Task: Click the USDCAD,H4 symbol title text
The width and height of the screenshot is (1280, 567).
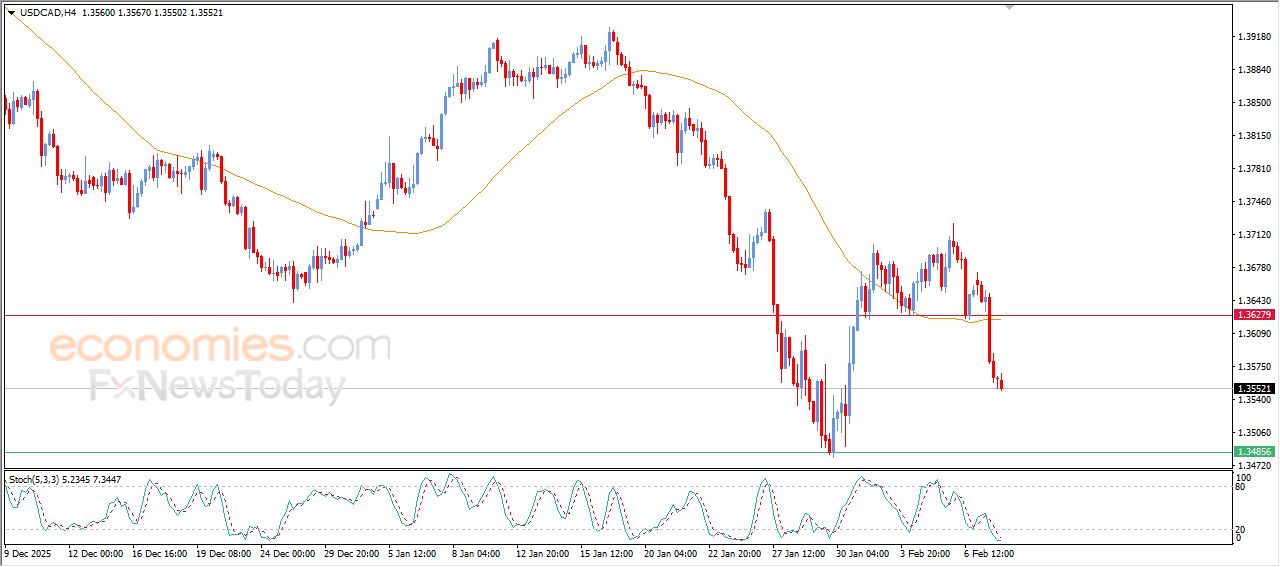Action: [48, 13]
